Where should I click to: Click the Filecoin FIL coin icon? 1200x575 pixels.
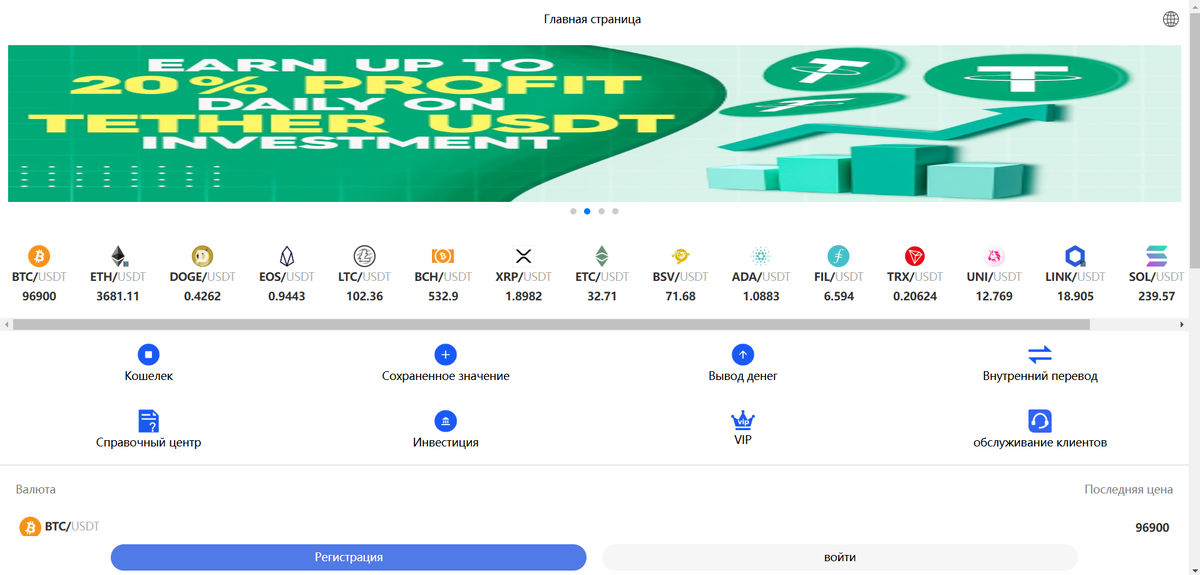(x=839, y=256)
